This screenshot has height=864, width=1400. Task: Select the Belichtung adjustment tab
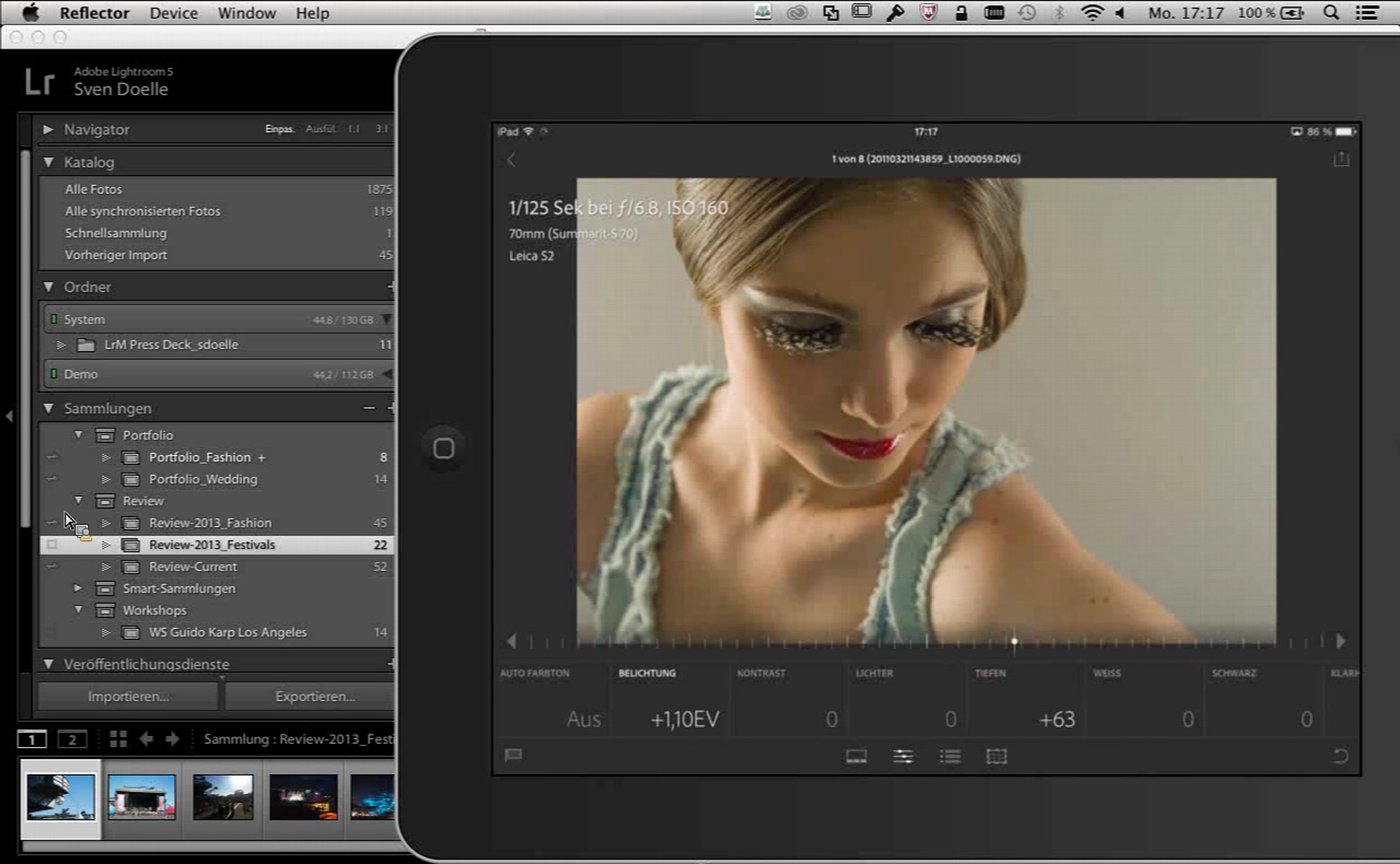point(647,674)
